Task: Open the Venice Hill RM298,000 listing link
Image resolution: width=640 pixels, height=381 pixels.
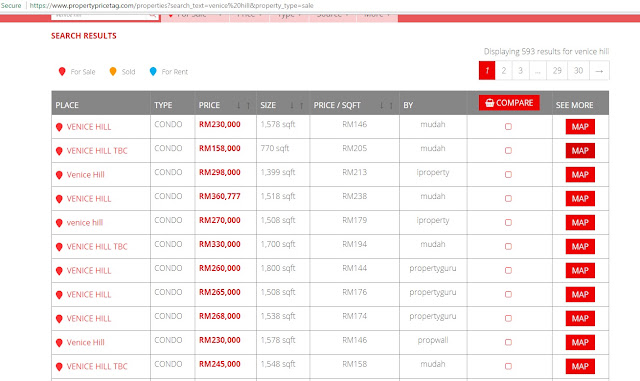Action: coord(85,175)
